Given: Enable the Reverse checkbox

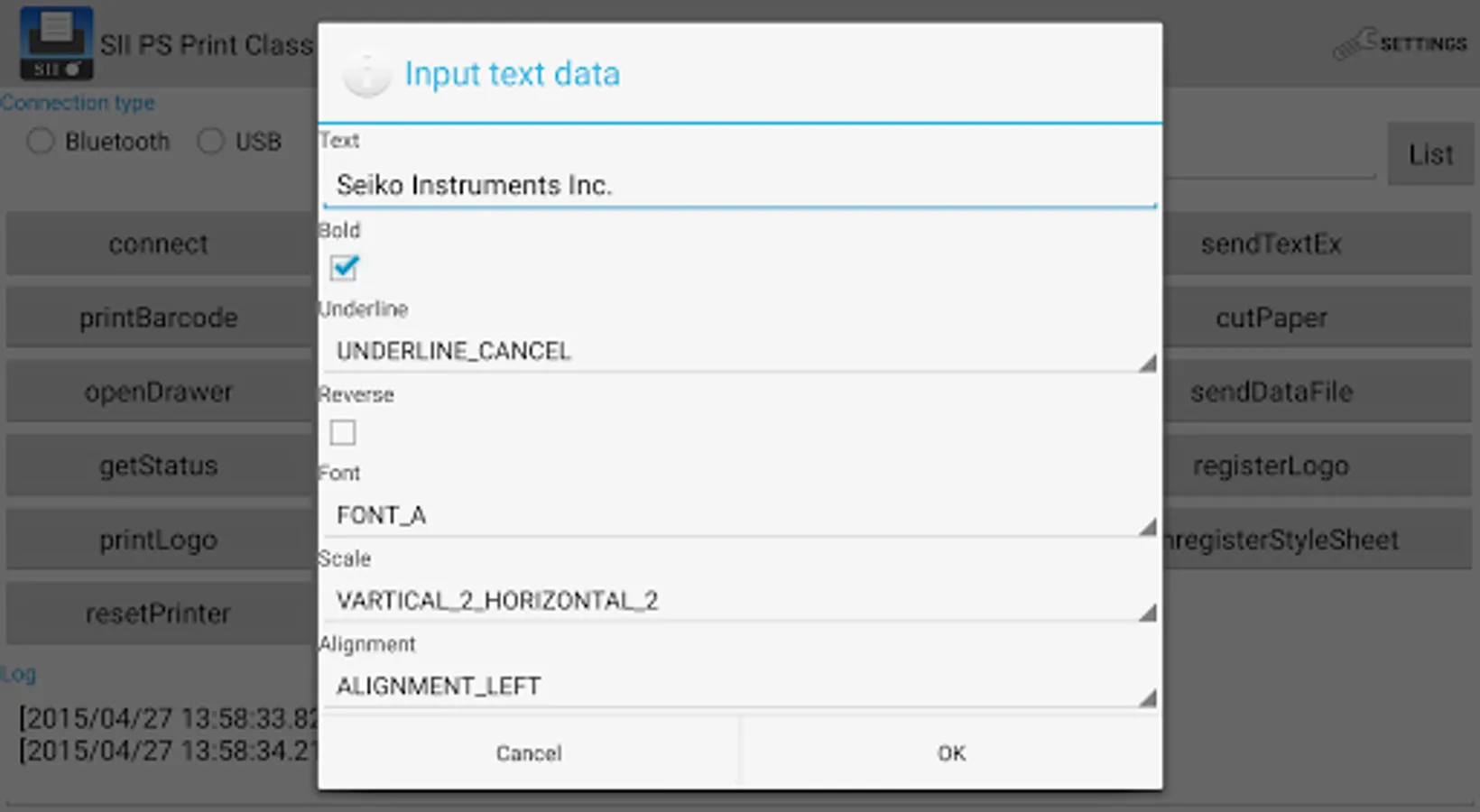Looking at the screenshot, I should pos(343,433).
